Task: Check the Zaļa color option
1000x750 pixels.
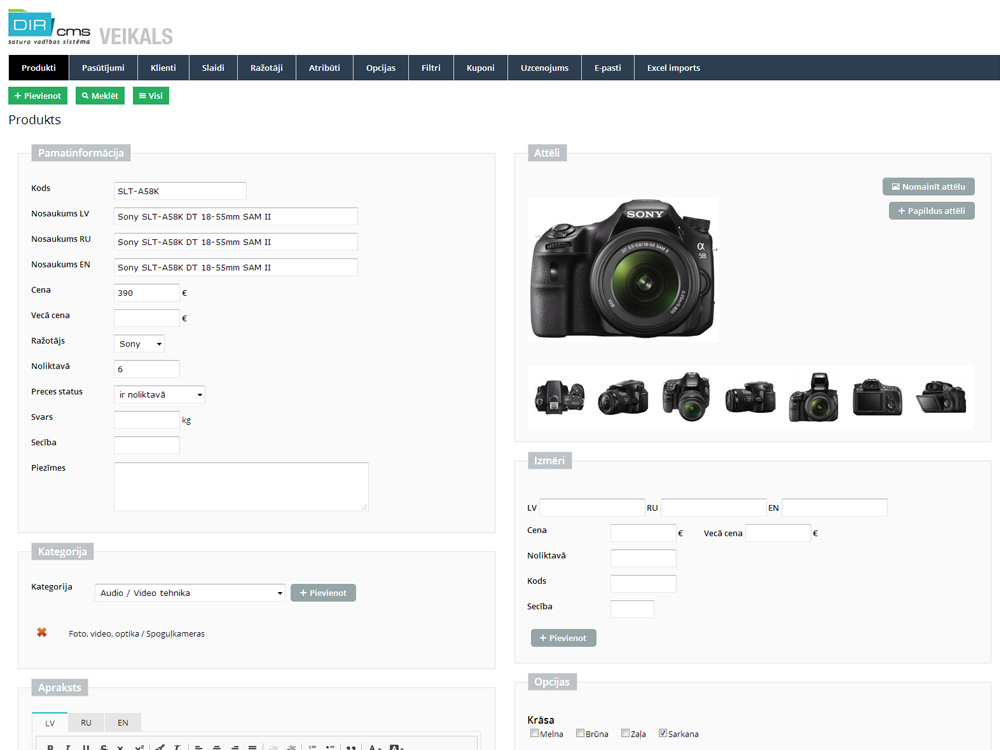Action: 625,733
